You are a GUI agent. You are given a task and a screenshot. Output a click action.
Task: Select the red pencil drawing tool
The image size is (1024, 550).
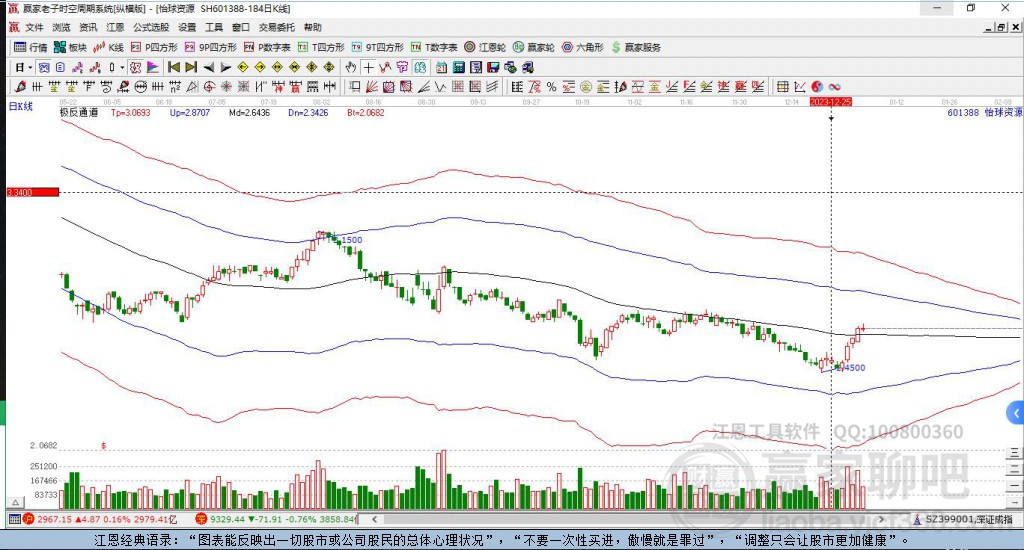point(20,86)
